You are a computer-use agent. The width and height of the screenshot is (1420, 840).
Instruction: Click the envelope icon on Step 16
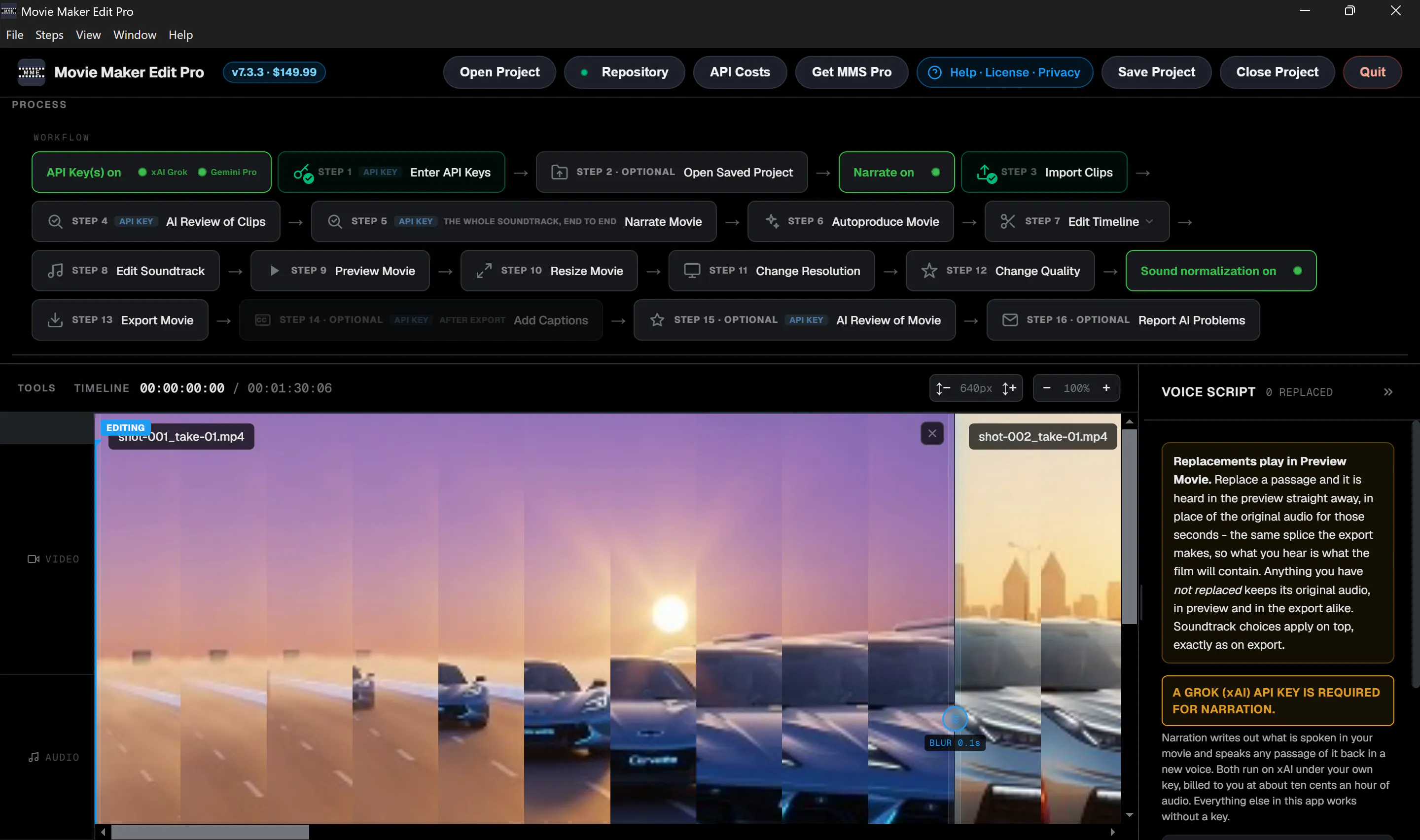(1010, 320)
